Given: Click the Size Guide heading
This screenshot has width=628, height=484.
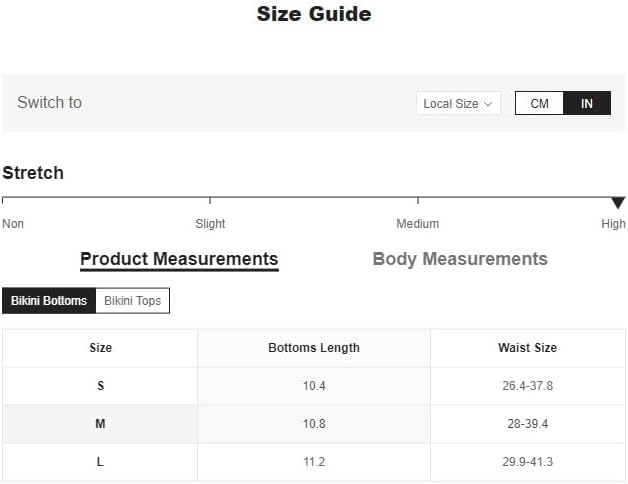Looking at the screenshot, I should pyautogui.click(x=314, y=14).
